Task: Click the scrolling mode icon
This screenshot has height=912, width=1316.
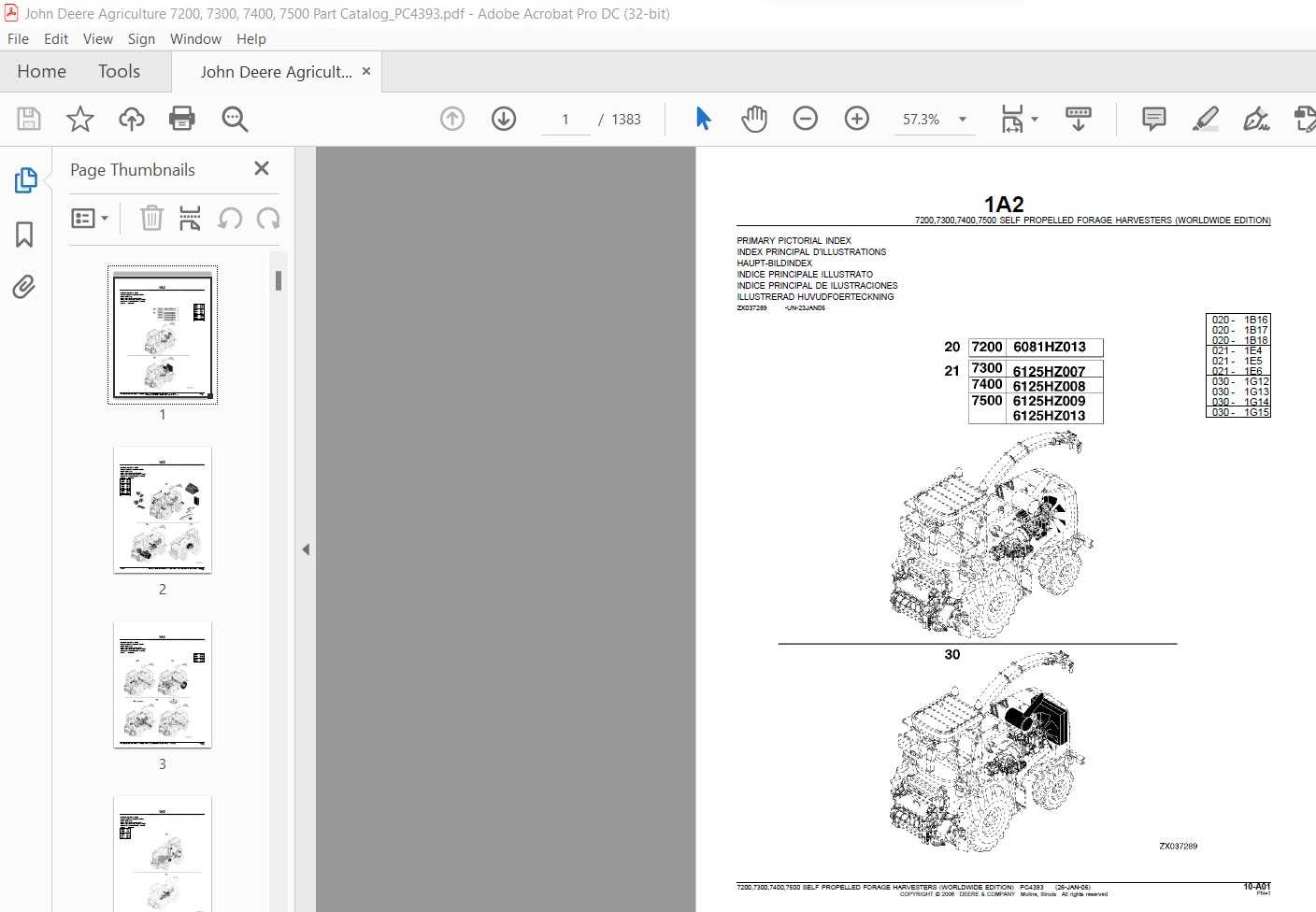Action: tap(1079, 119)
